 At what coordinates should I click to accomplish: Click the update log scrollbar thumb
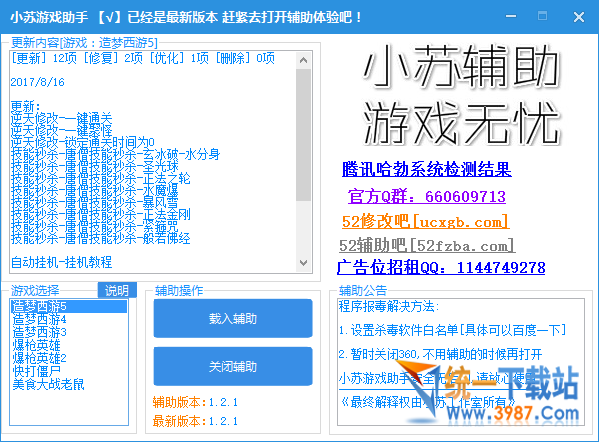point(304,134)
